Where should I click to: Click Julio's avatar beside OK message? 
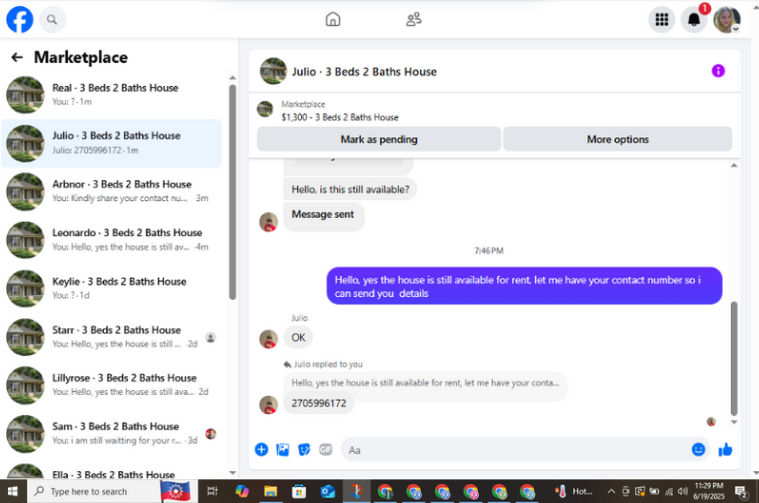[x=269, y=339]
